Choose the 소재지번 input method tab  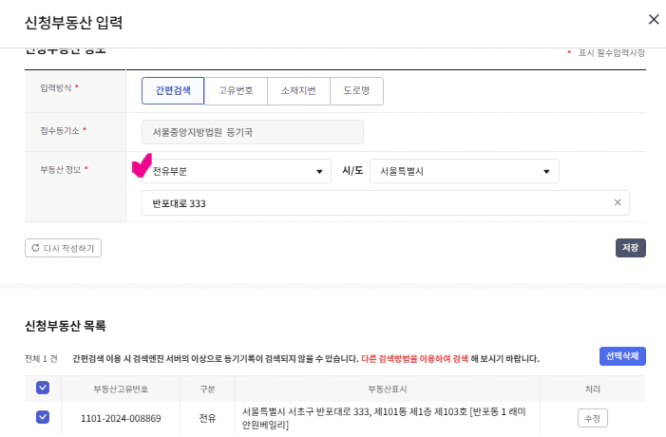click(298, 90)
